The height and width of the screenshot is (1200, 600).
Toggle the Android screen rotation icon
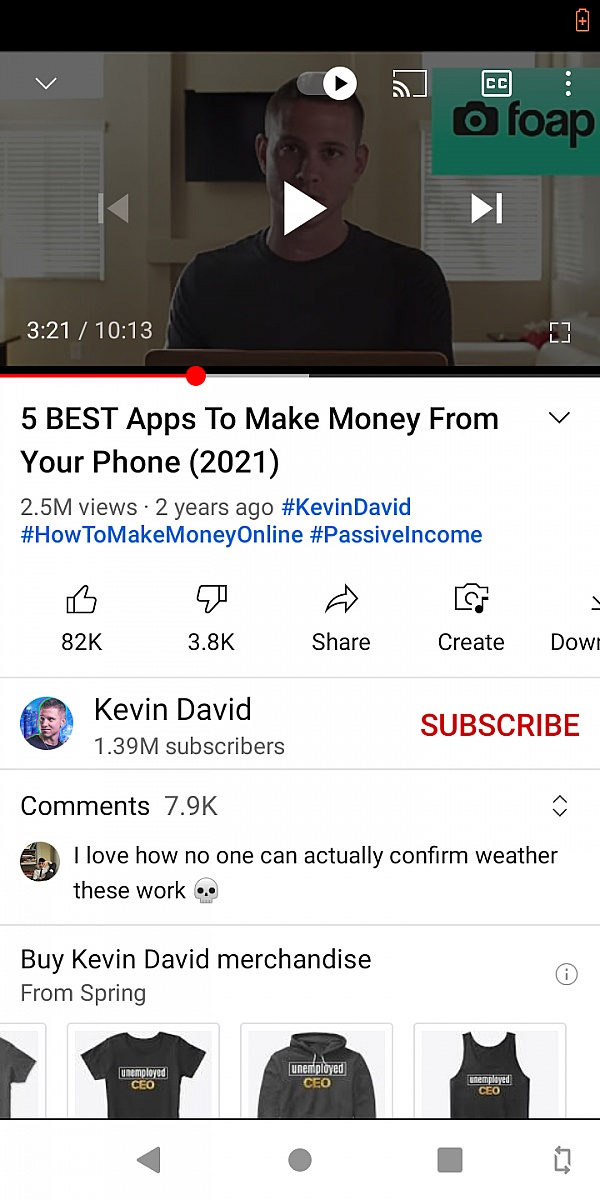coord(563,1159)
